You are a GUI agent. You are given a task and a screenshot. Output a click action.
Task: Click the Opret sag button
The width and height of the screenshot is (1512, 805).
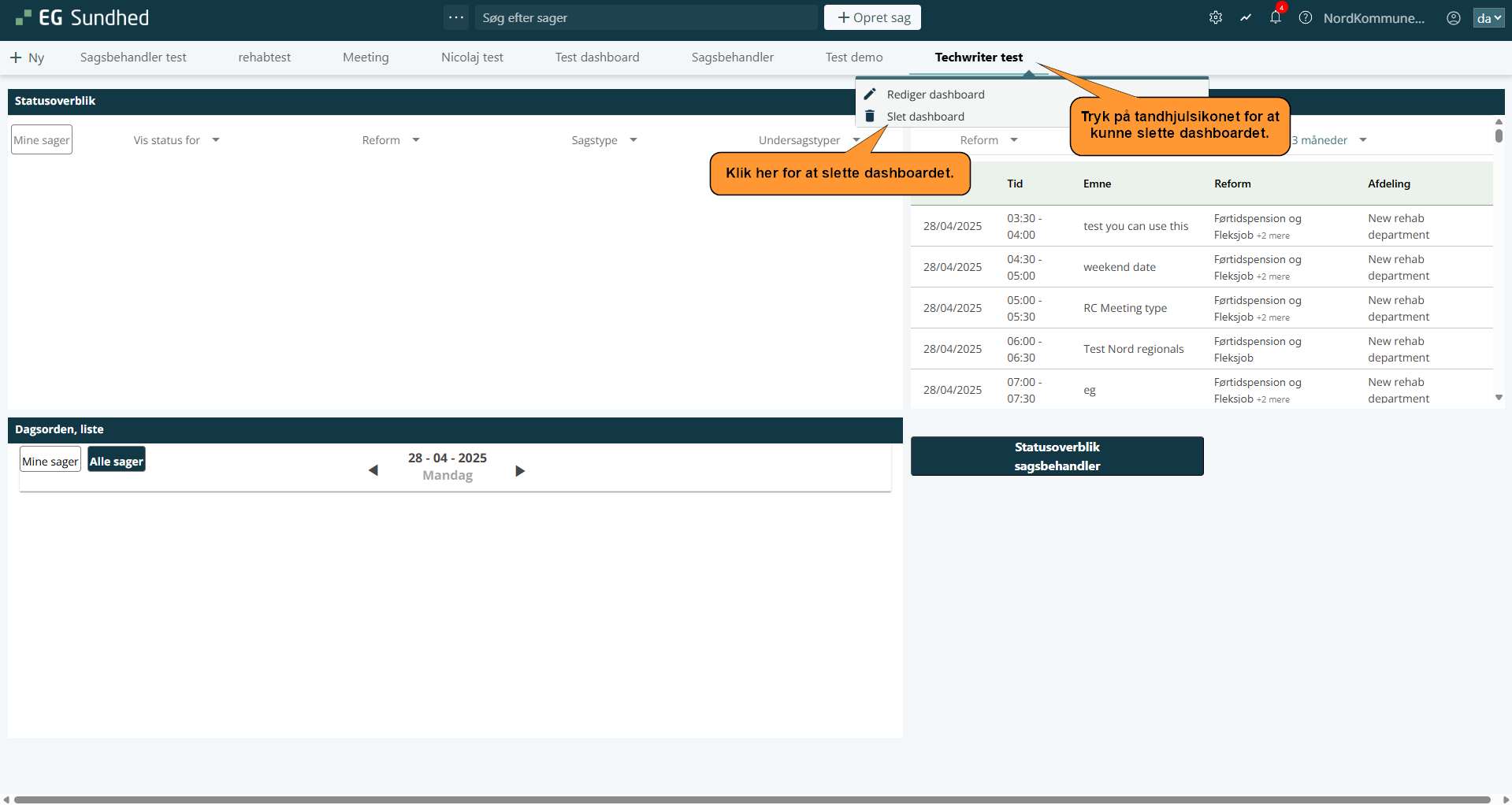coord(872,17)
